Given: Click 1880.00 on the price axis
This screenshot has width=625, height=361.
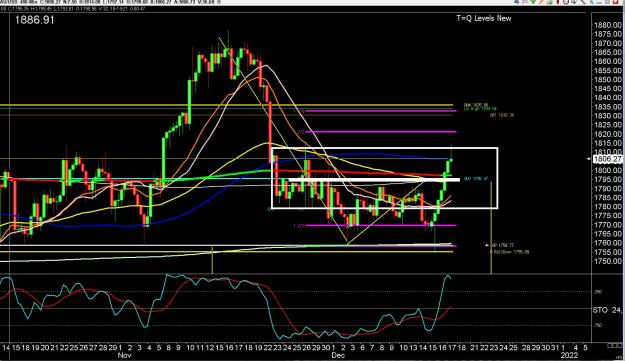Looking at the screenshot, I should point(607,25).
